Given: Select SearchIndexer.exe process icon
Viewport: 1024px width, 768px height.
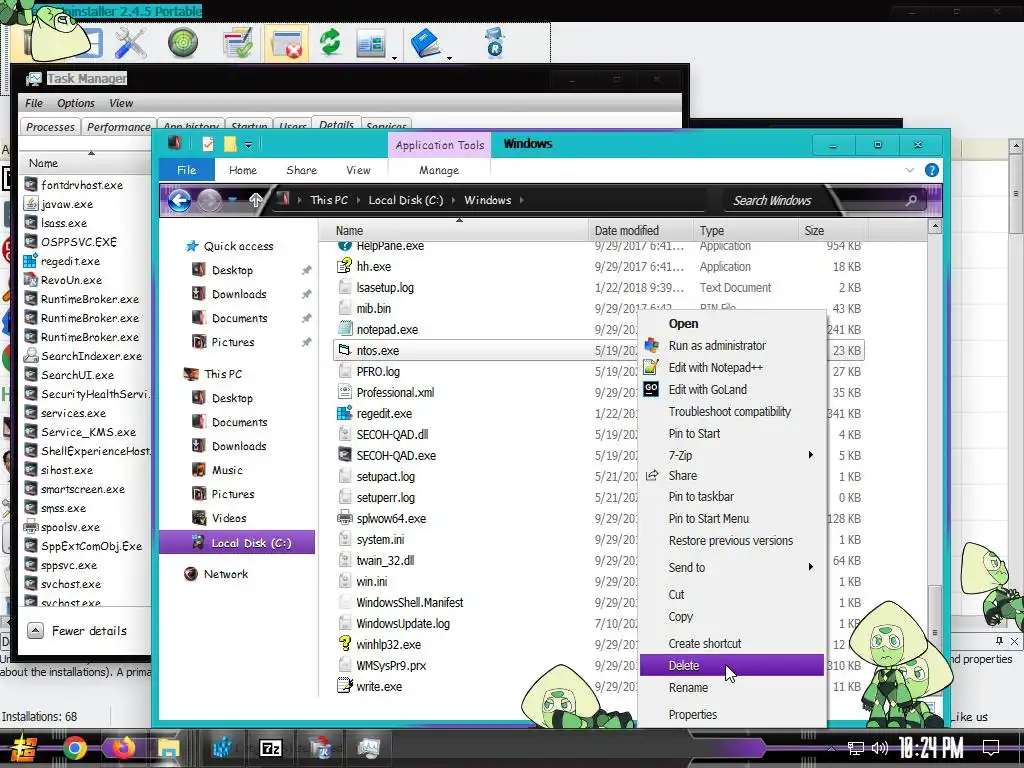Looking at the screenshot, I should point(30,356).
